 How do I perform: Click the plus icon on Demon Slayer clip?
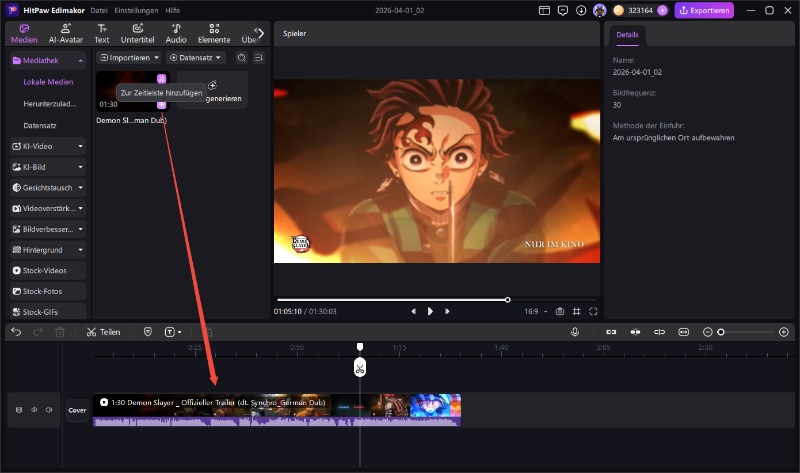pos(161,105)
